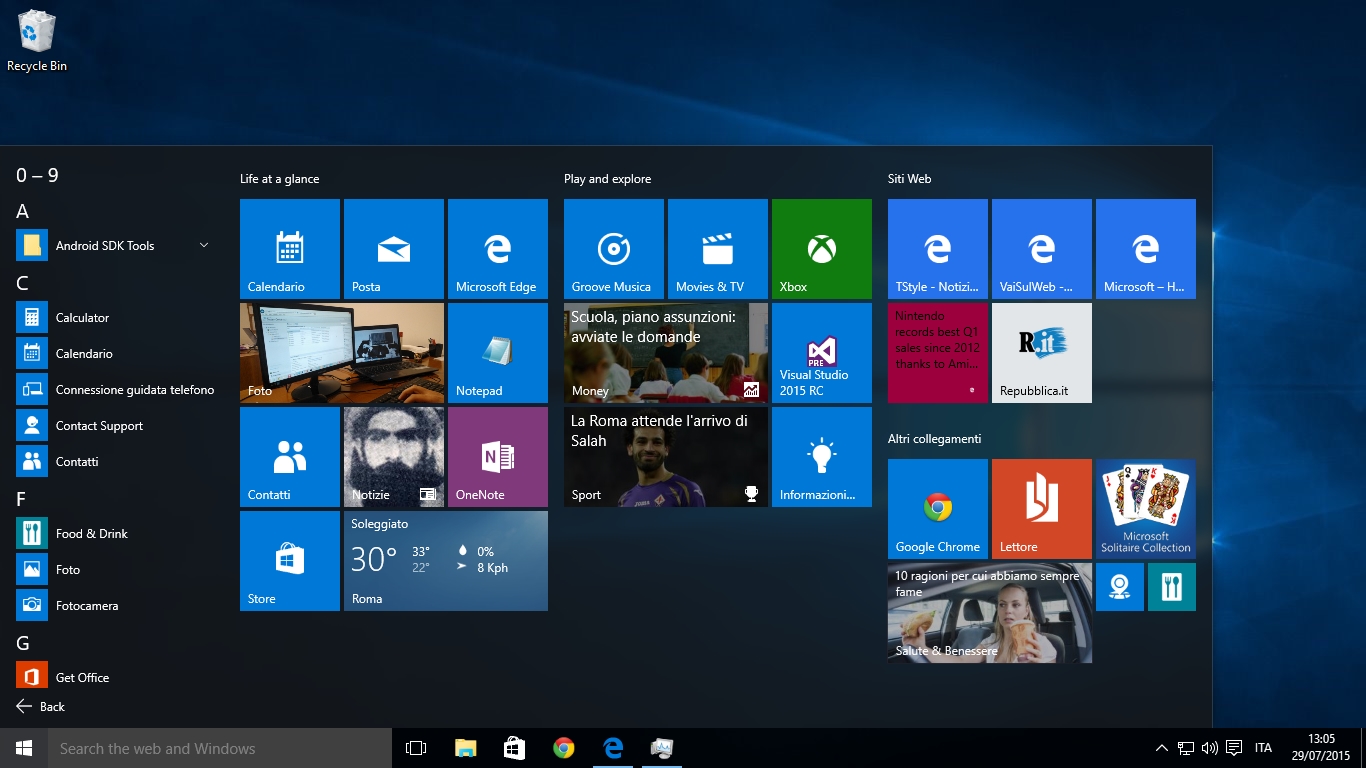The image size is (1366, 768).
Task: Select the ITA language indicator on the taskbar
Action: point(1262,747)
